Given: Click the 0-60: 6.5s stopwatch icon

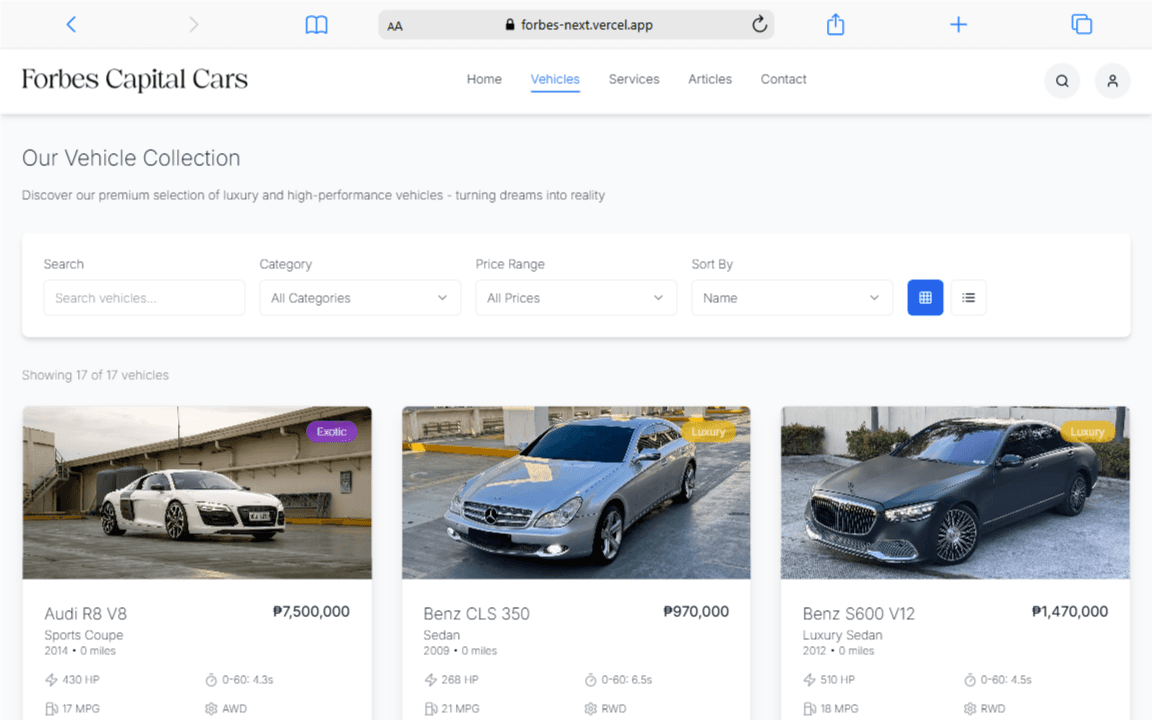Looking at the screenshot, I should [590, 680].
